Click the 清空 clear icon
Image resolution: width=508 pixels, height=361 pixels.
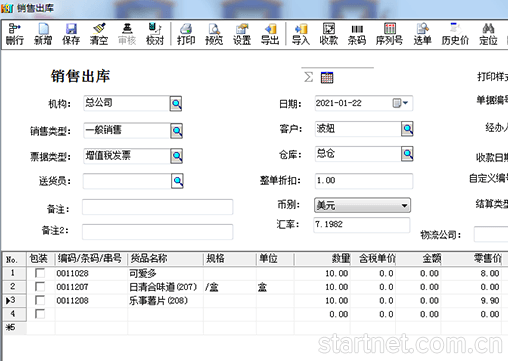99,34
